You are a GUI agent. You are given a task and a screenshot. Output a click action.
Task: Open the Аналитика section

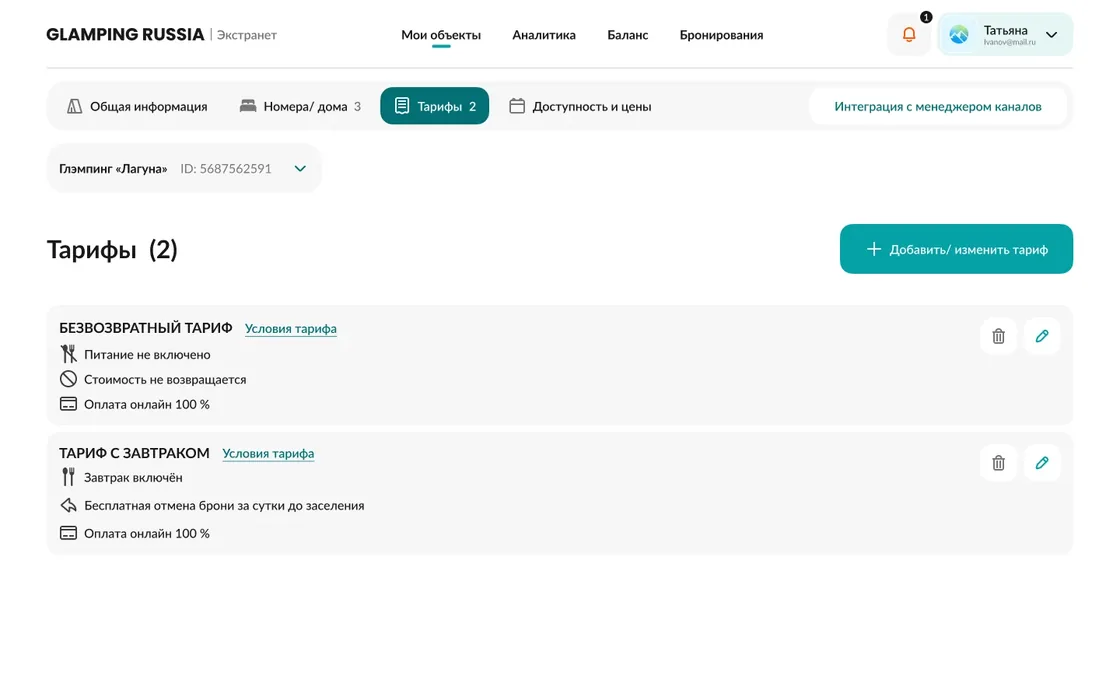[x=544, y=35]
